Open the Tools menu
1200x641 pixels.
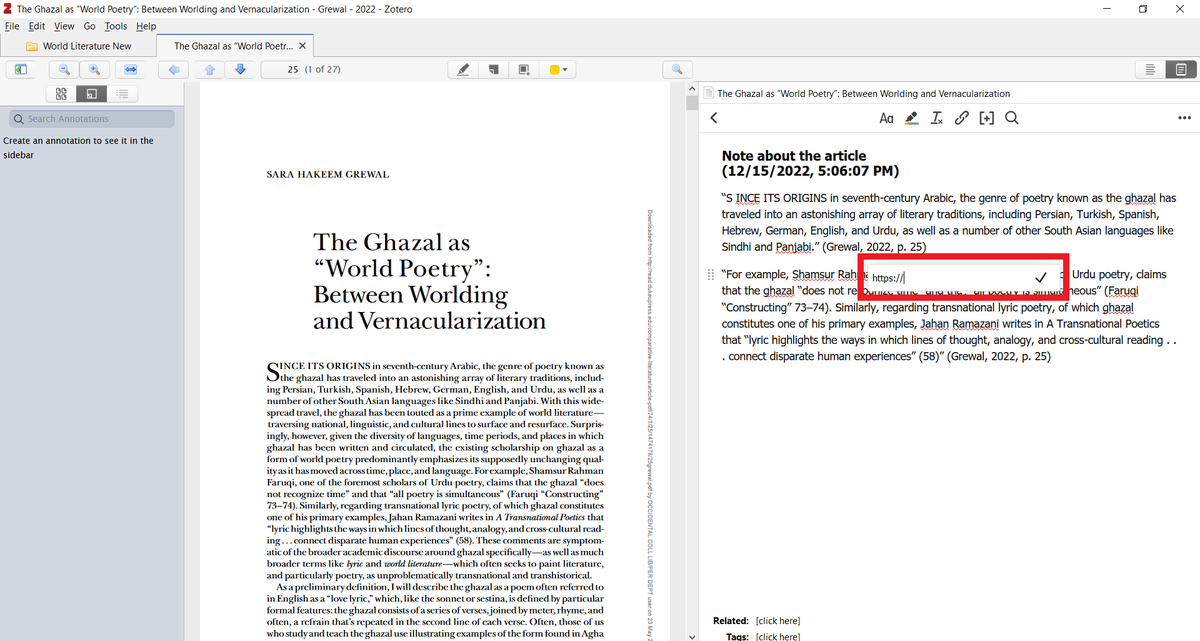coord(115,26)
